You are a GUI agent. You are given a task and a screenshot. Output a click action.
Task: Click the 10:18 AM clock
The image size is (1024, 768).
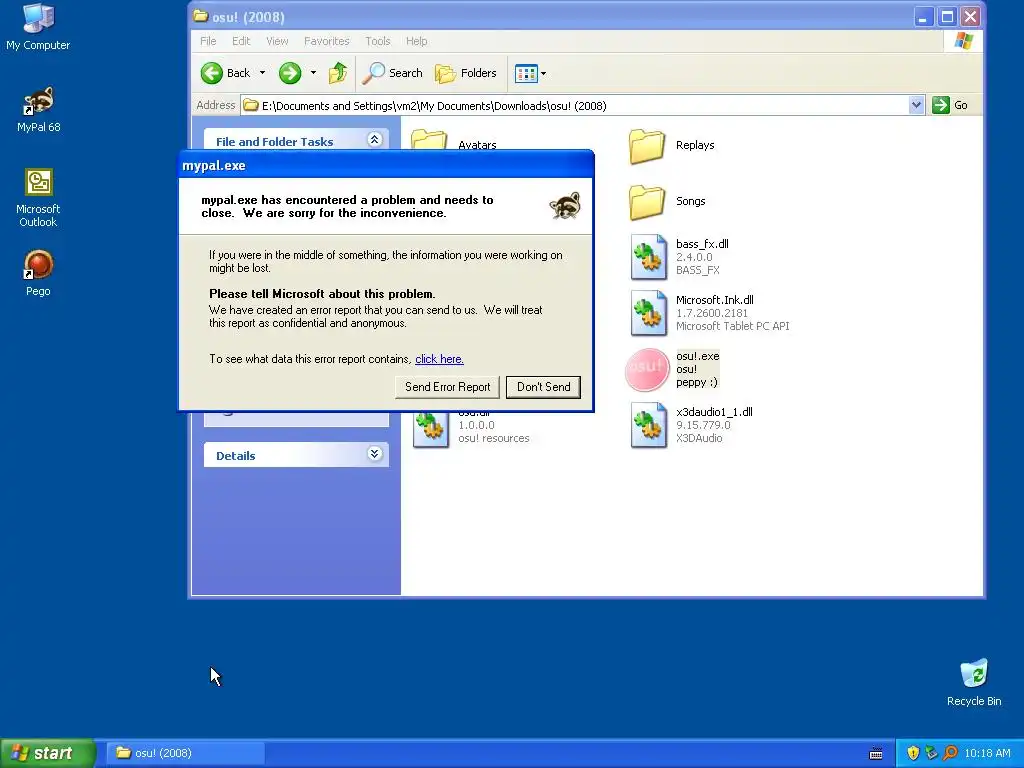tap(987, 753)
